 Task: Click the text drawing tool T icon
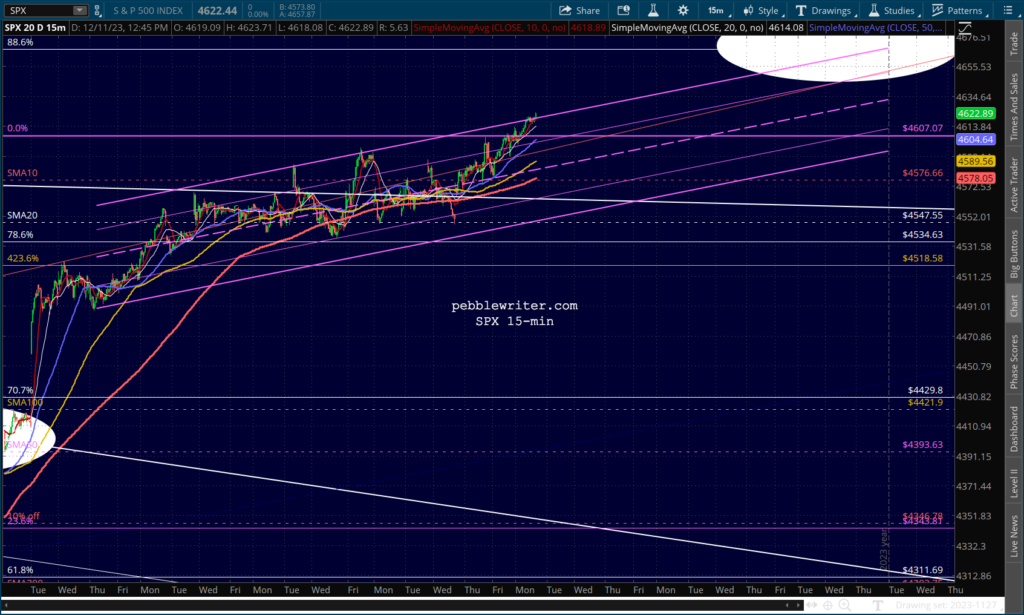click(877, 605)
